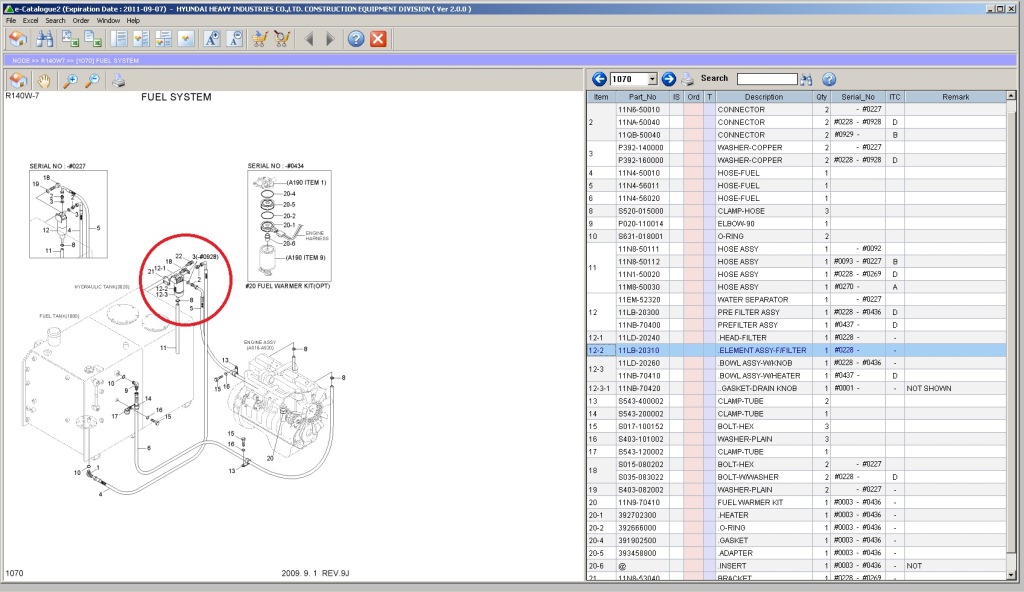Add to cart using the shopping cart icon
Viewport: 1024px width, 592px height.
(259, 39)
